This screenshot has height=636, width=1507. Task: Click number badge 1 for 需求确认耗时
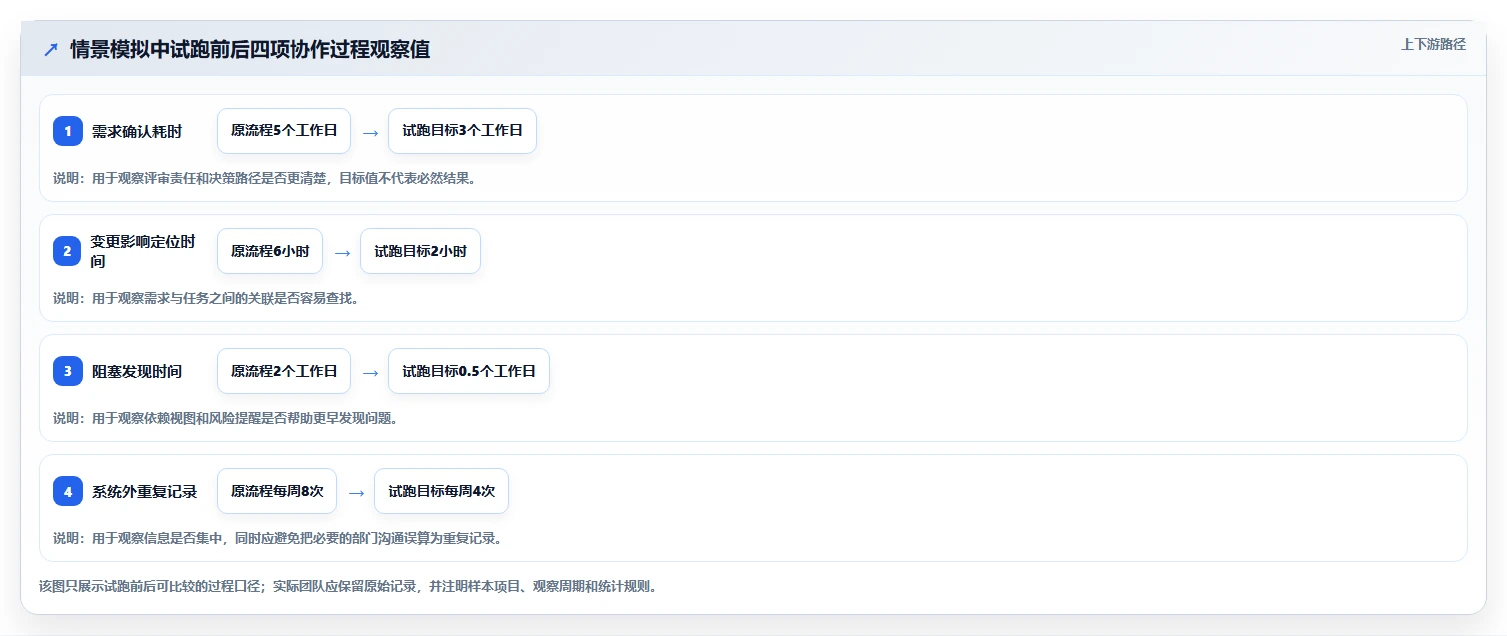tap(68, 131)
